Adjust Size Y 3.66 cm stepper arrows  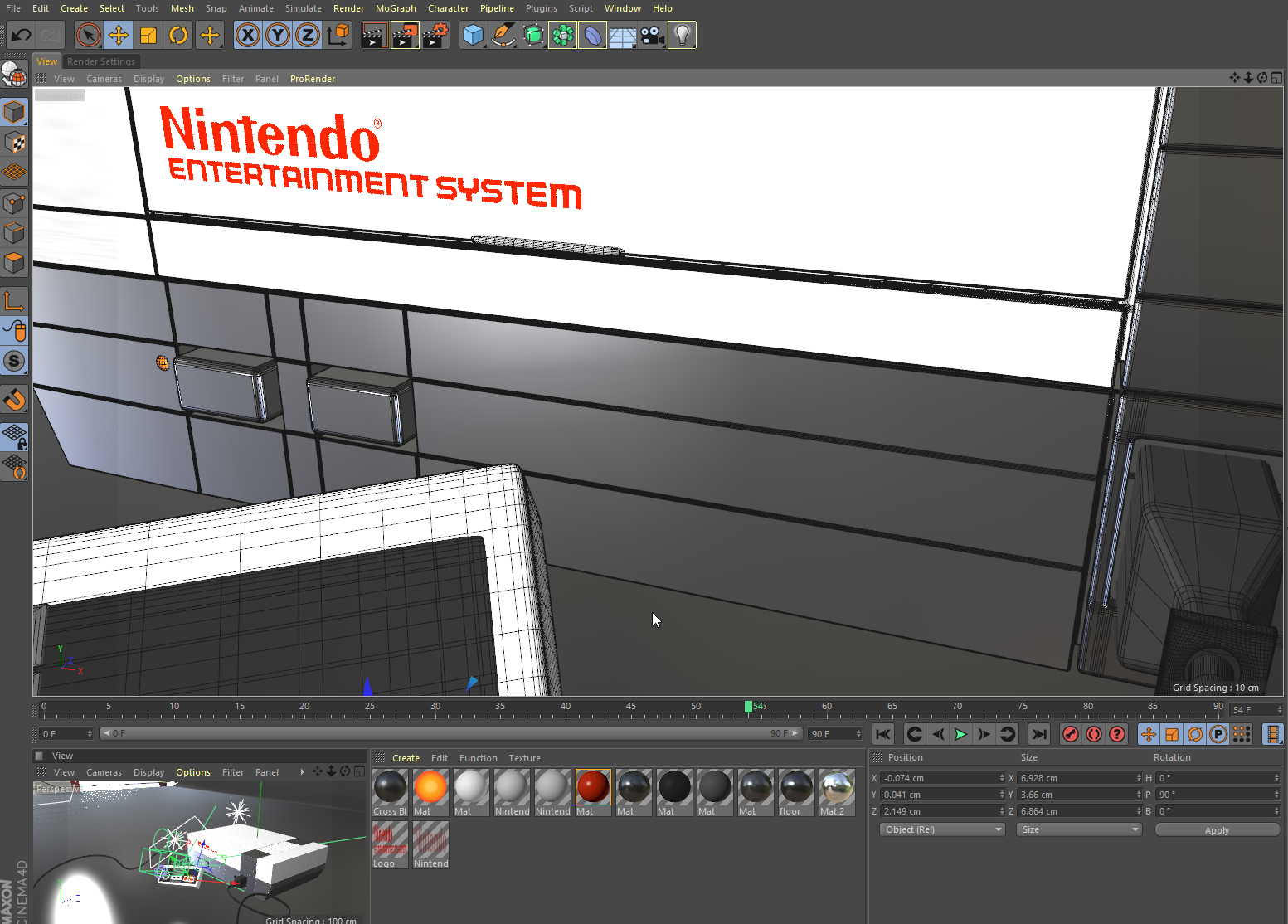pos(1138,795)
